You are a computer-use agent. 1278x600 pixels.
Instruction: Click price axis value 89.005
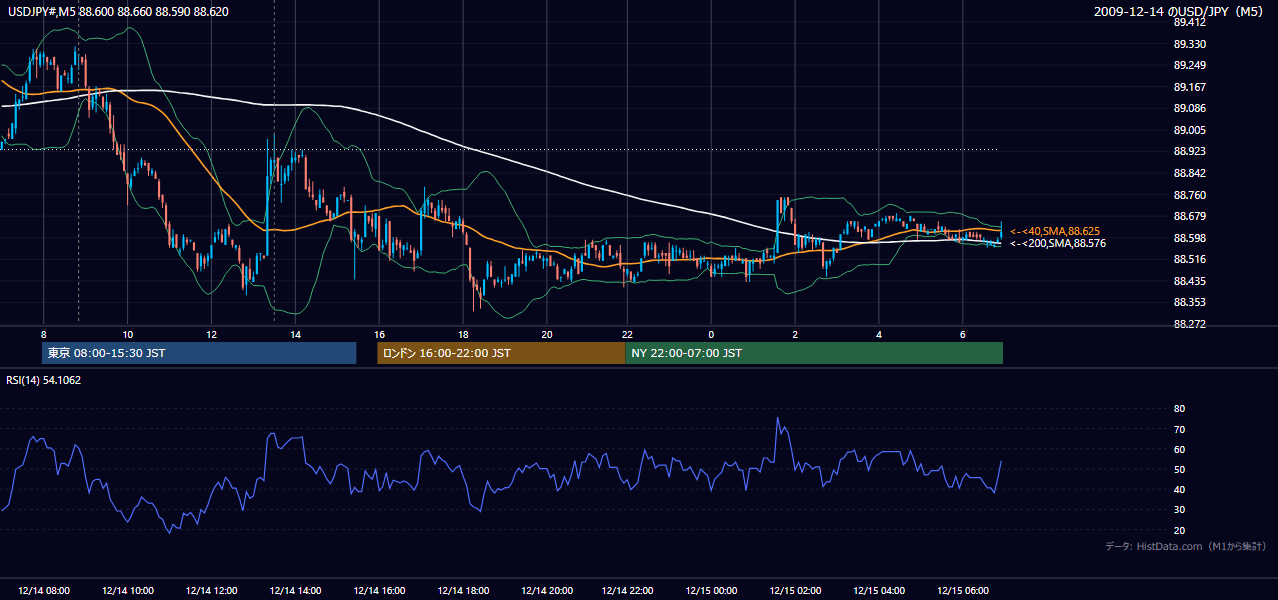(1189, 130)
